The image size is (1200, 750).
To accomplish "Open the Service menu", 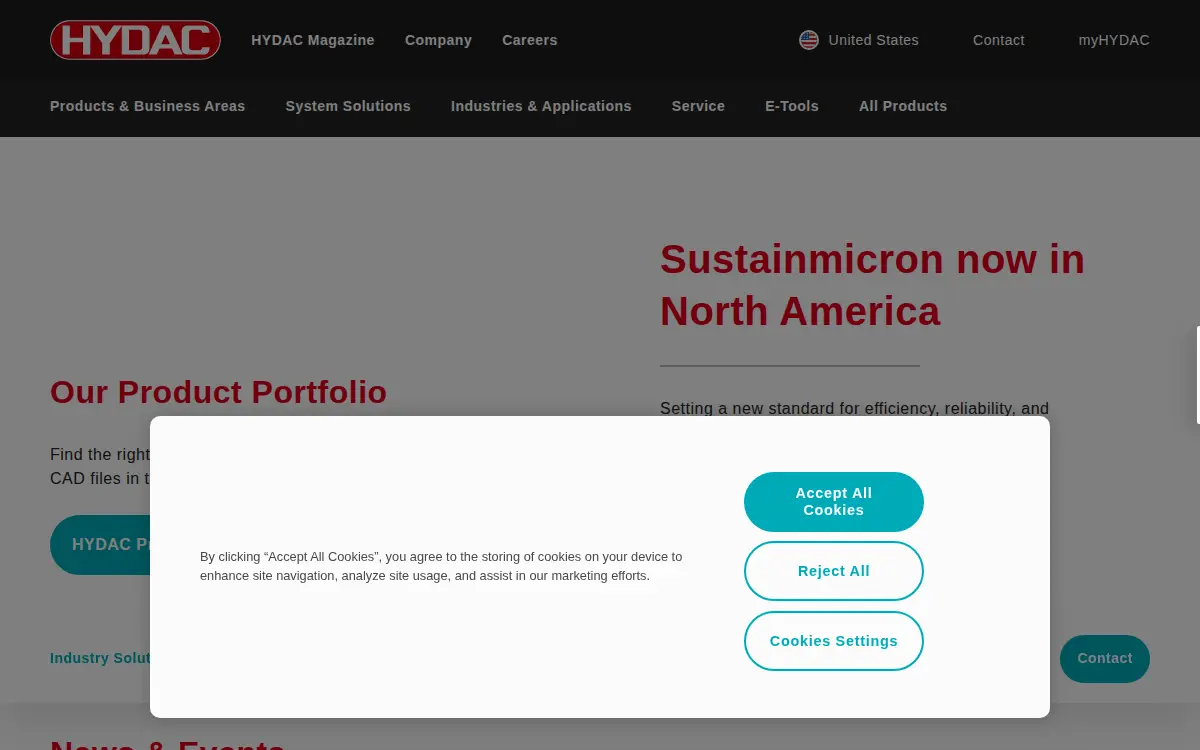I will point(698,106).
